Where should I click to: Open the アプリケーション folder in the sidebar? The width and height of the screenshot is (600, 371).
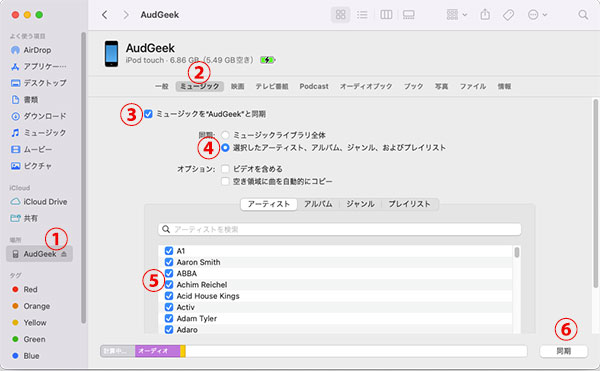[38, 67]
